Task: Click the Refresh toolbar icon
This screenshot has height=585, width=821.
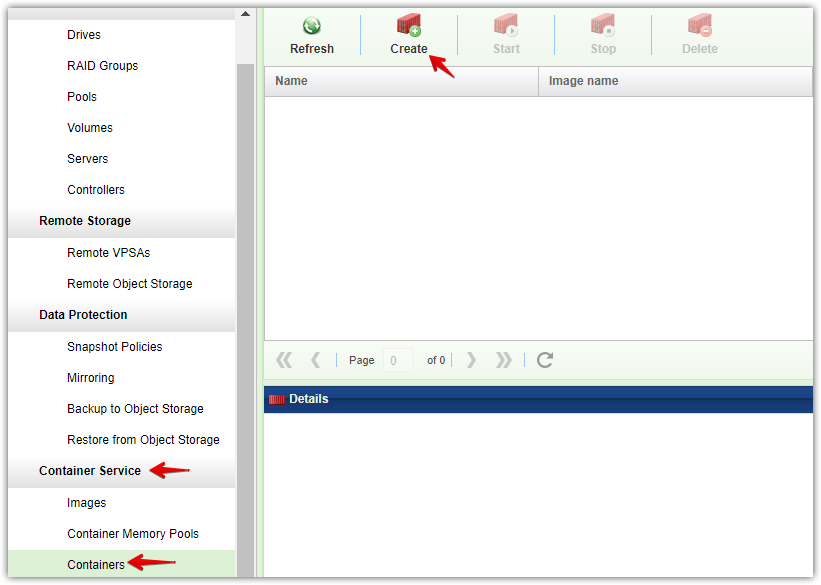Action: (x=312, y=25)
